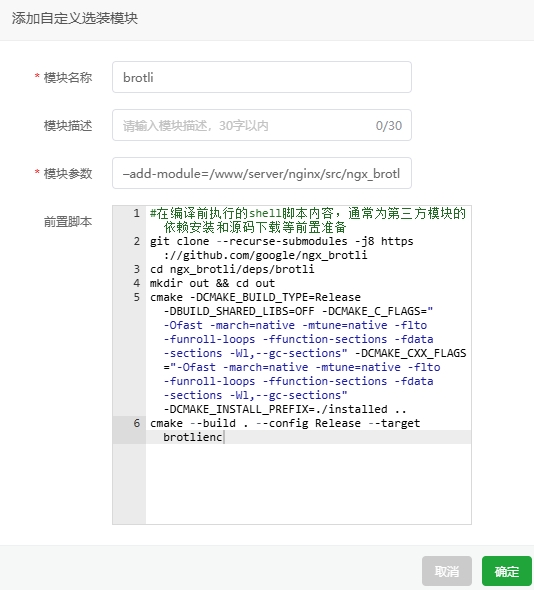
Task: Click the dialog title 添加自定义选装模块
Action: click(x=75, y=18)
